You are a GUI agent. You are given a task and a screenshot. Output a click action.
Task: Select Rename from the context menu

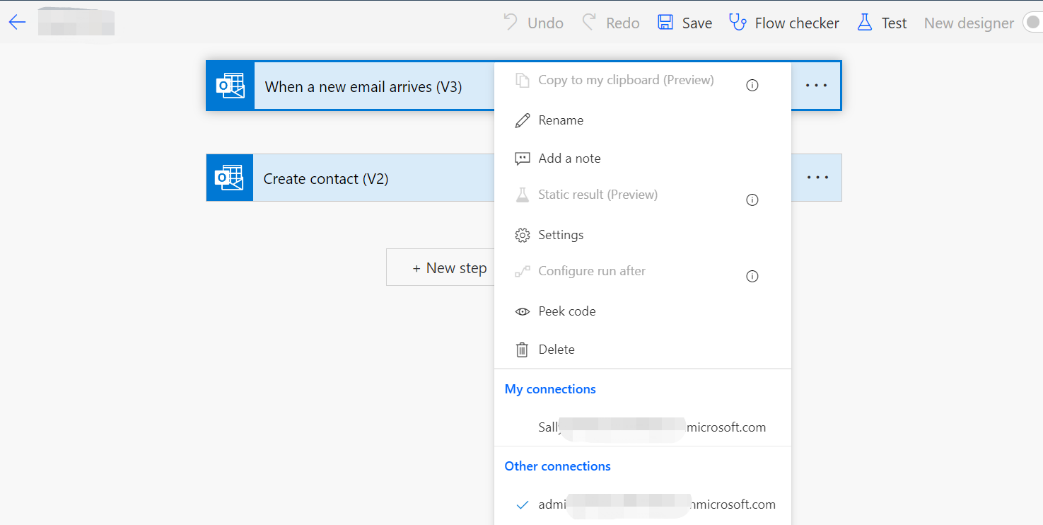pyautogui.click(x=560, y=120)
